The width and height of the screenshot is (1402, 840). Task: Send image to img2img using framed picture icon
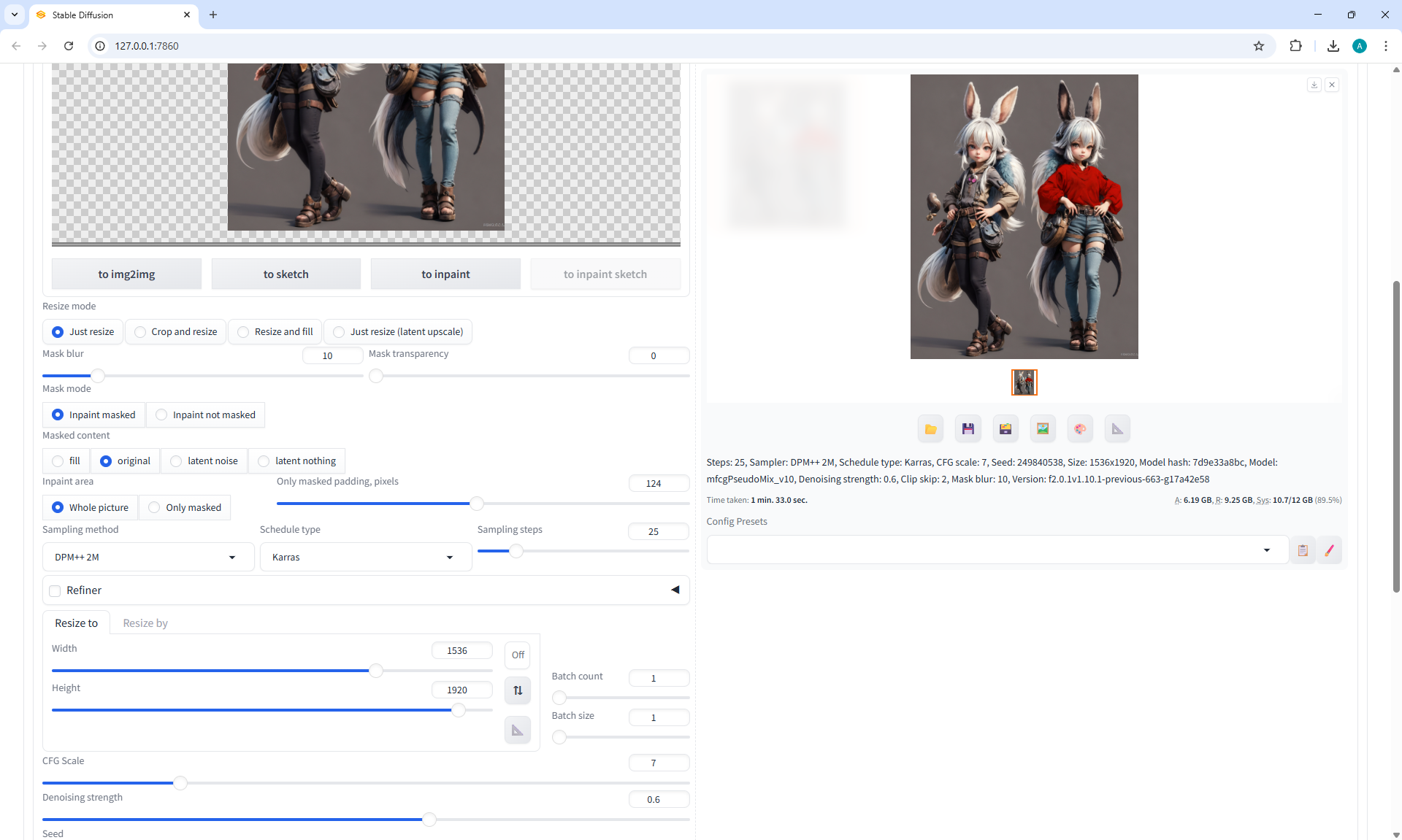point(1043,429)
